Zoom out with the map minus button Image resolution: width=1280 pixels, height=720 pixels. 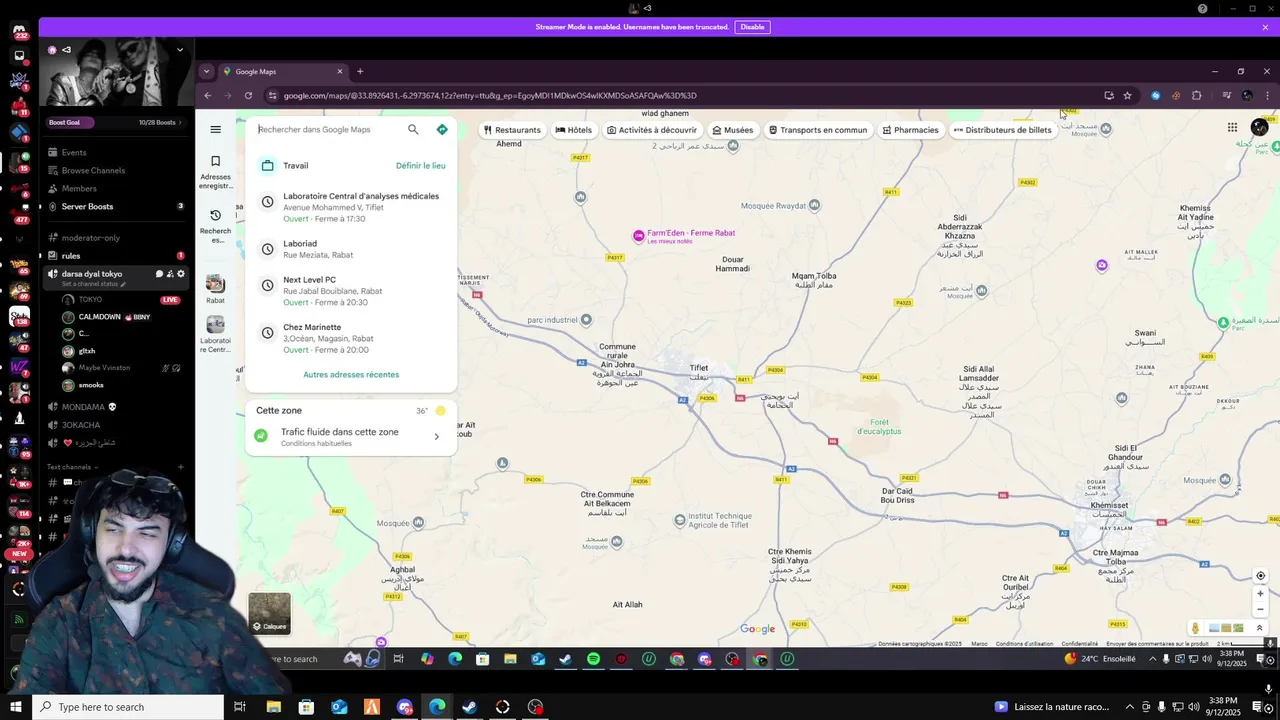tap(1260, 609)
